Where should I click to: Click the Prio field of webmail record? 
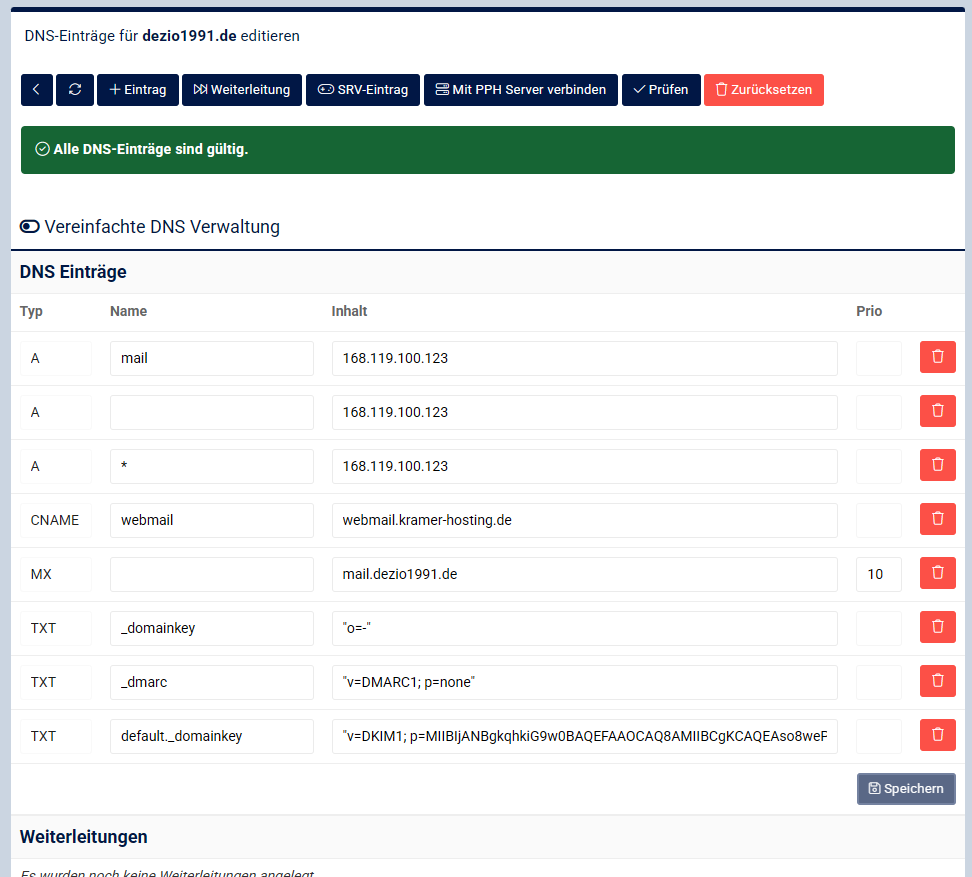[x=878, y=520]
